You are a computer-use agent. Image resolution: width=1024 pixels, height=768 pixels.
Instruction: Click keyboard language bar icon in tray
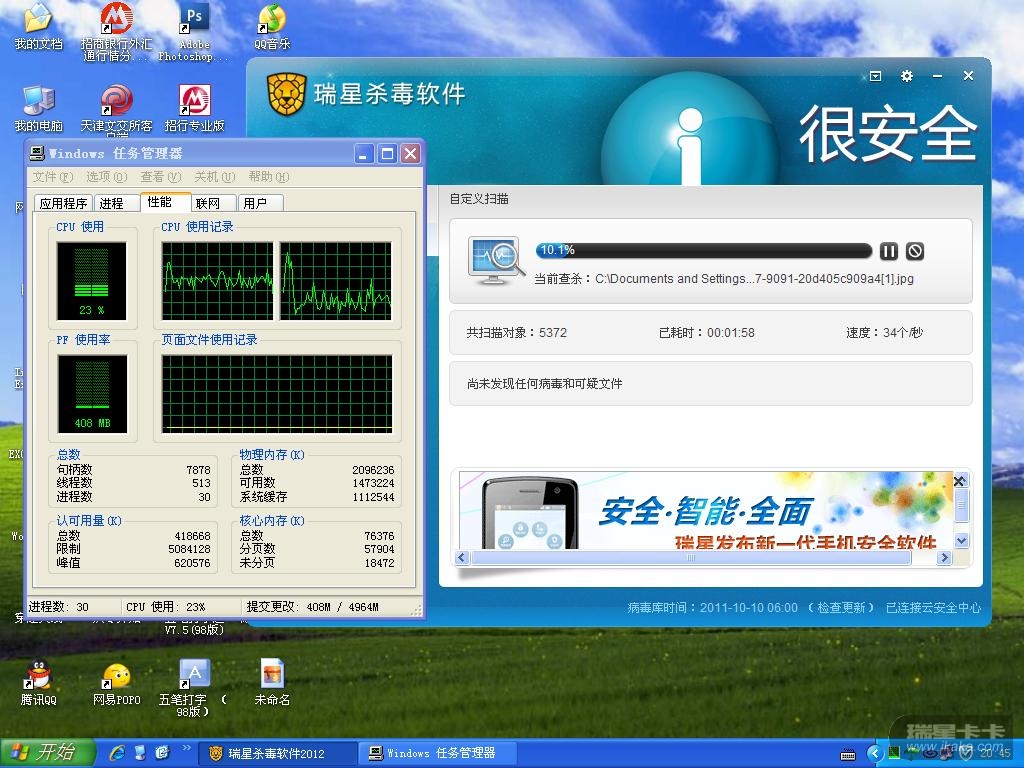(x=848, y=755)
